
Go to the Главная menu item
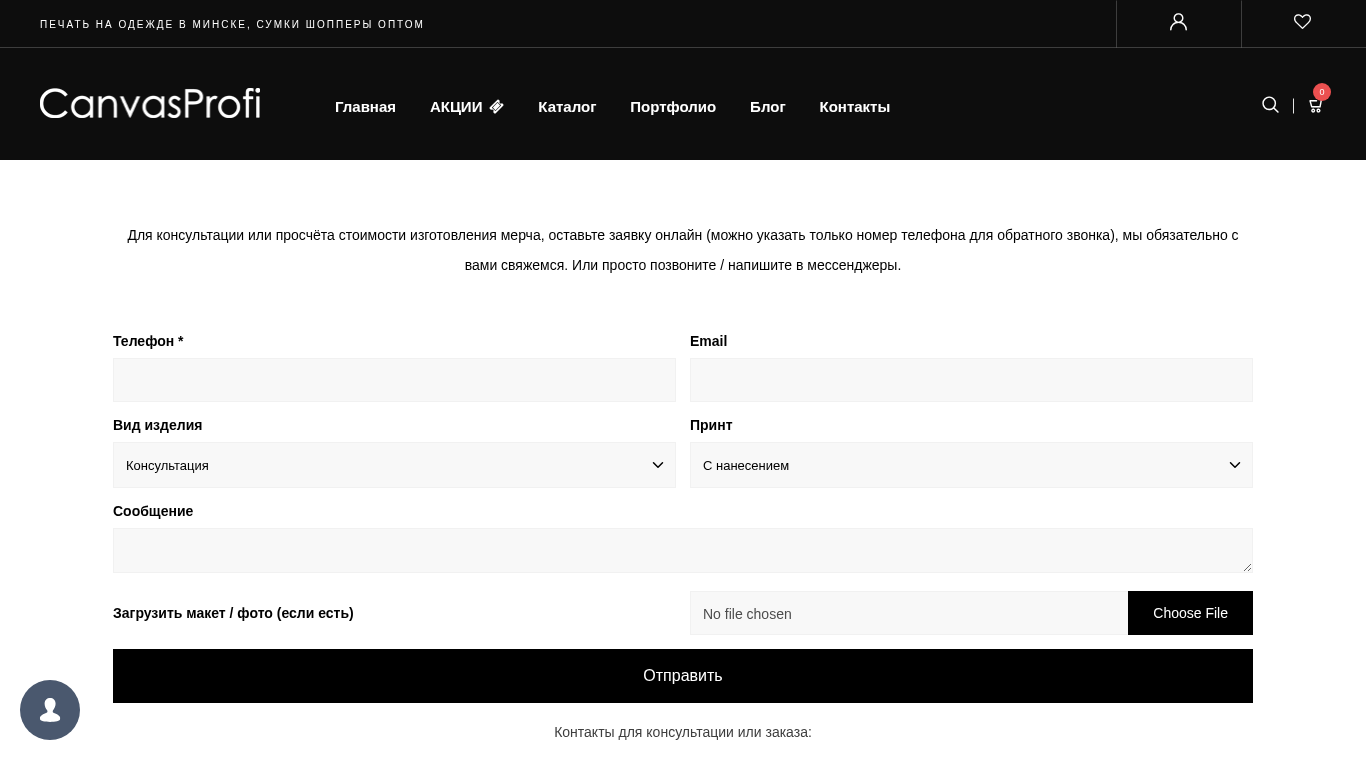365,106
